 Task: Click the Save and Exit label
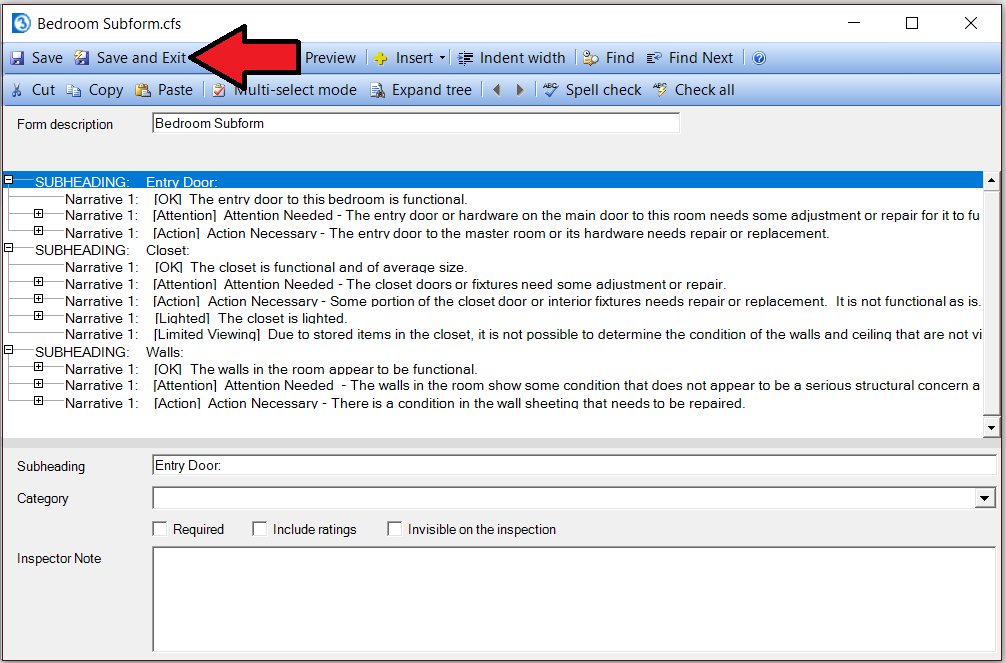pyautogui.click(x=142, y=58)
